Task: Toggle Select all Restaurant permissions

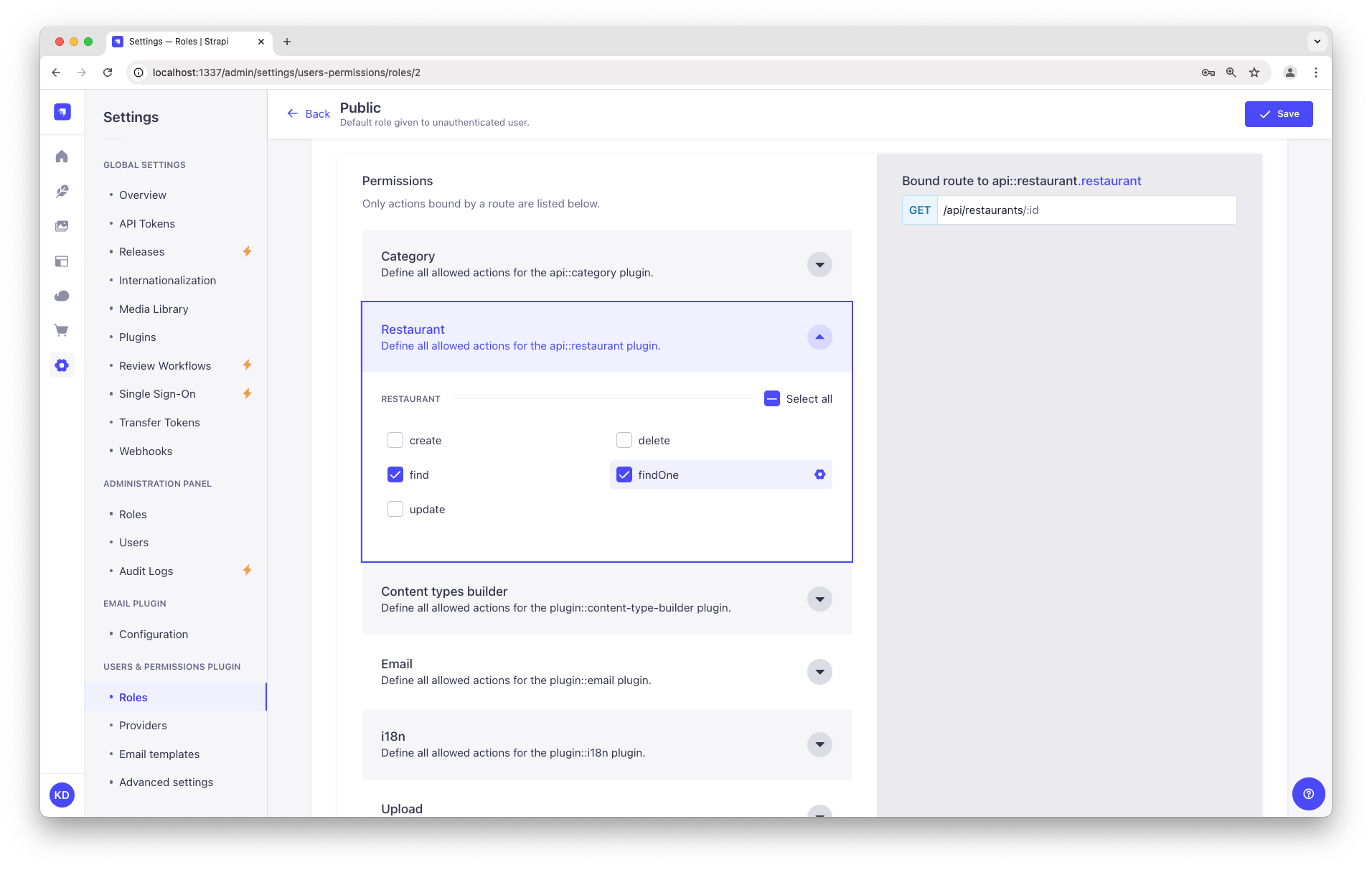Action: pyautogui.click(x=772, y=398)
